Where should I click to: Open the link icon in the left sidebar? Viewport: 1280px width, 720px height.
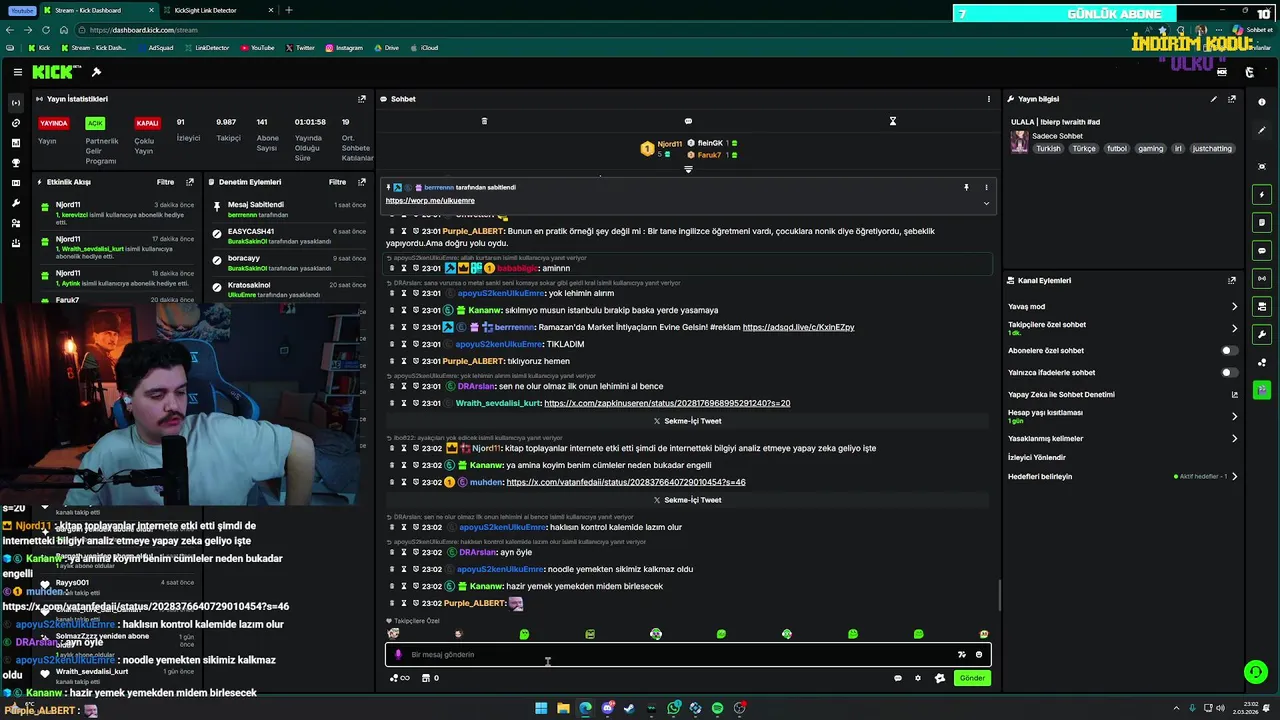click(15, 123)
